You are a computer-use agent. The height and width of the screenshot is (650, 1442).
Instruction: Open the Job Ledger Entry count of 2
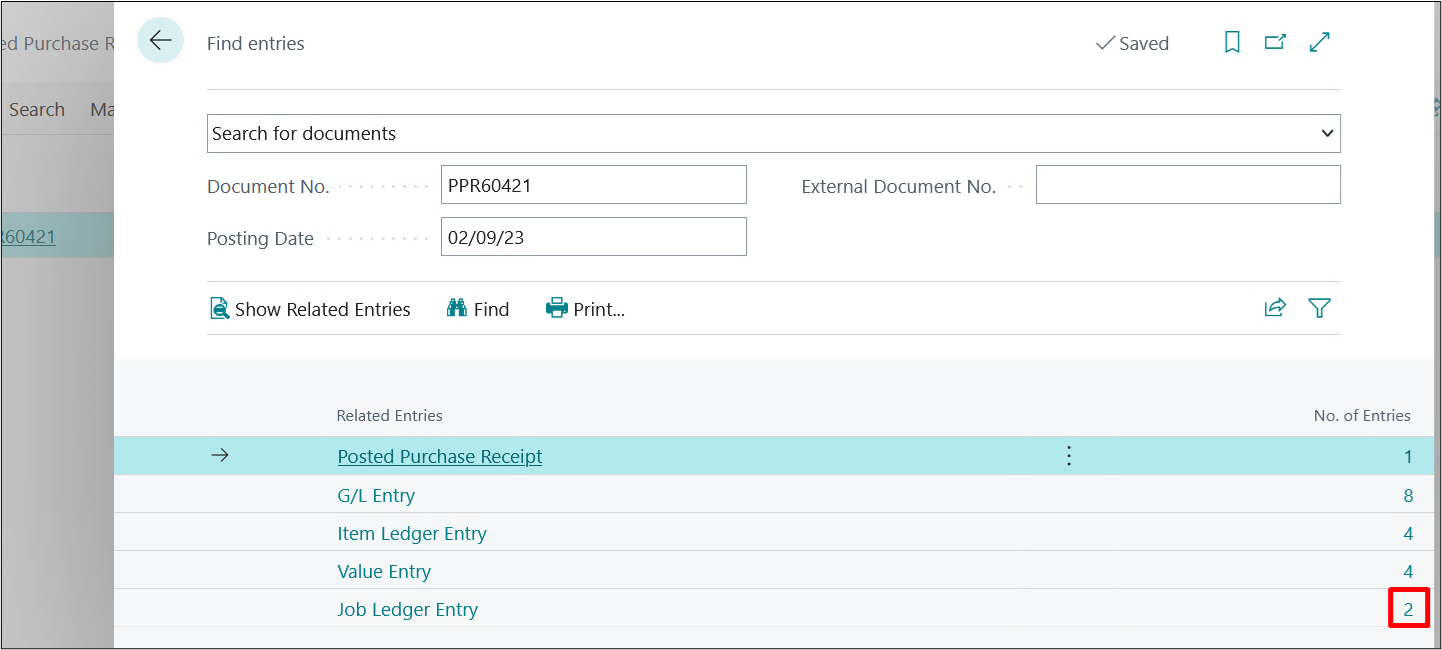[1408, 609]
